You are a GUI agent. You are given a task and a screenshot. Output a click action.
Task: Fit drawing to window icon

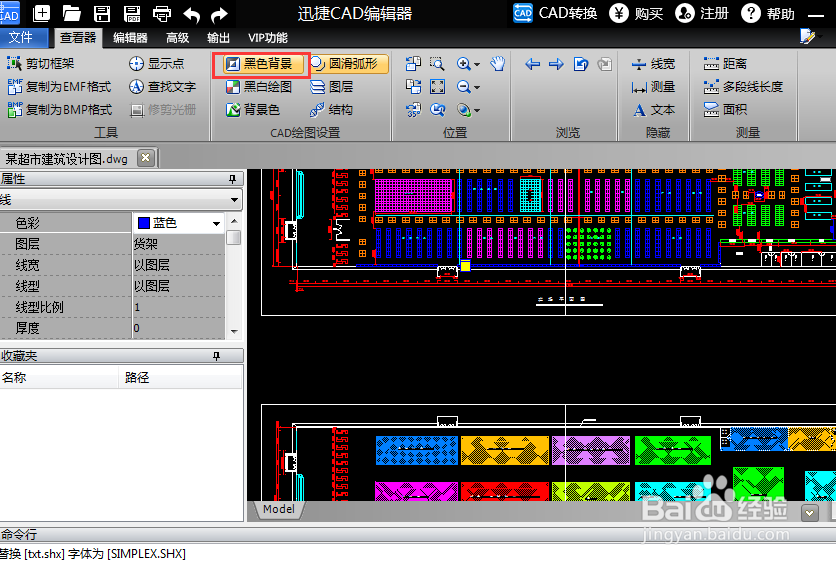(437, 87)
